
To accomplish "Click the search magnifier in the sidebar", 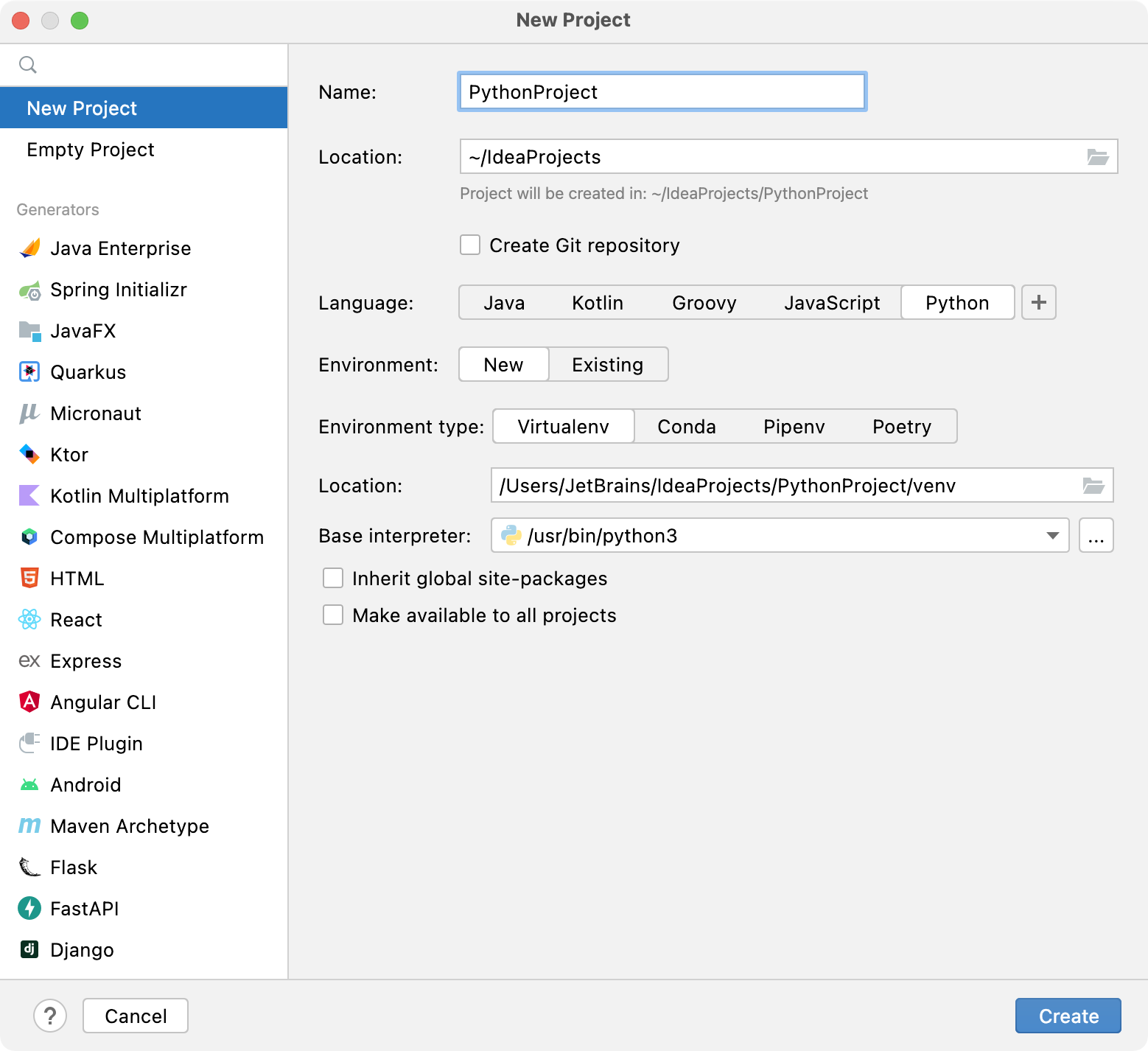I will (x=29, y=65).
